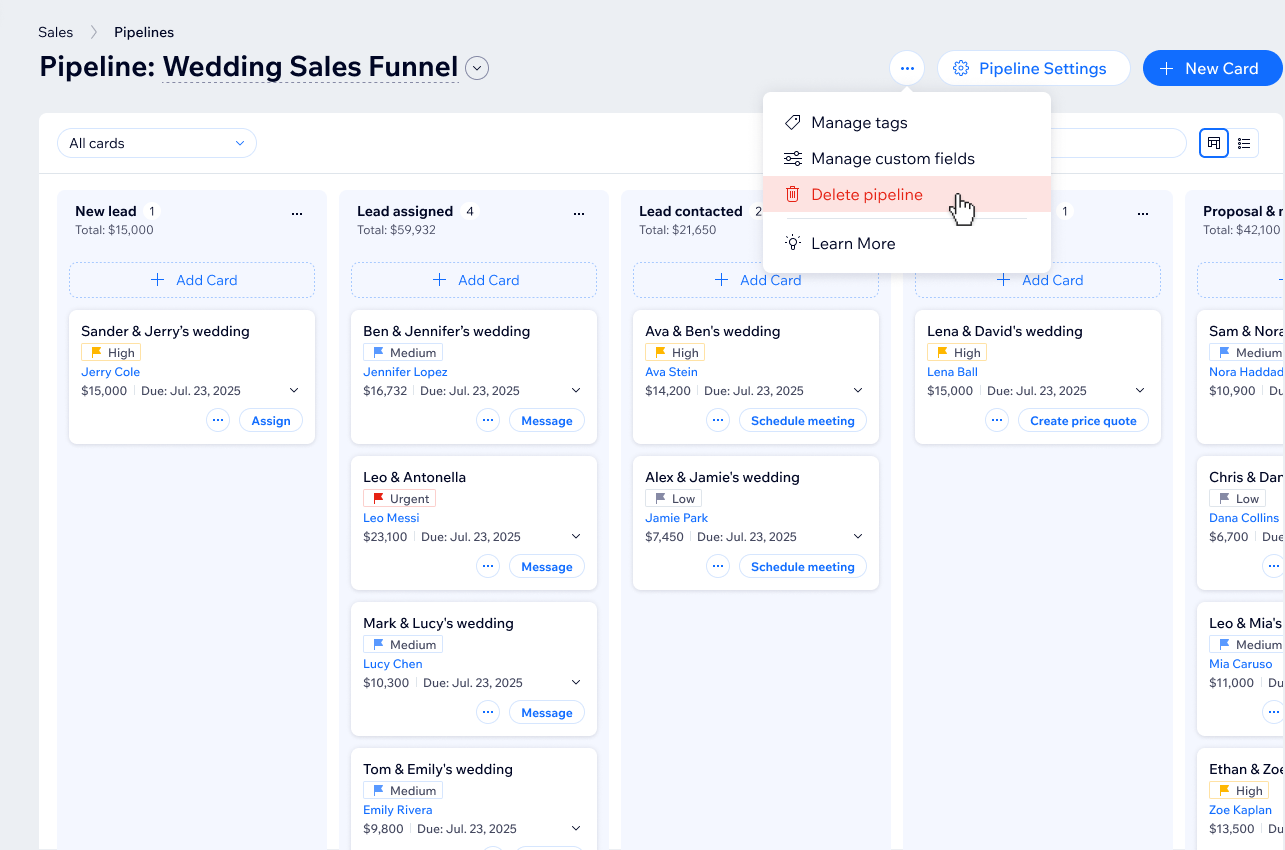The width and height of the screenshot is (1285, 850).
Task: Switch to board view icon
Action: click(1214, 143)
